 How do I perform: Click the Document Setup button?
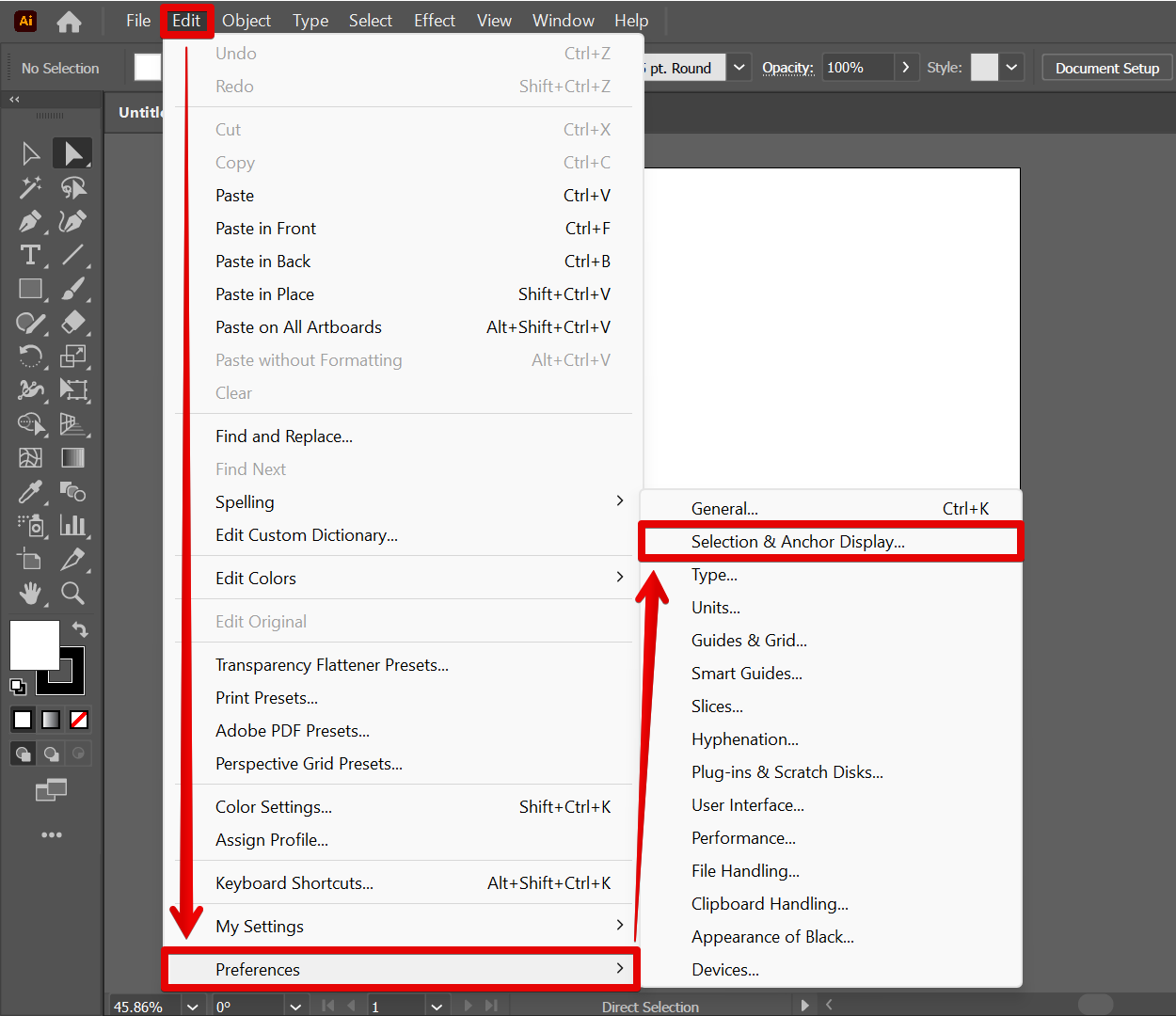click(x=1106, y=68)
